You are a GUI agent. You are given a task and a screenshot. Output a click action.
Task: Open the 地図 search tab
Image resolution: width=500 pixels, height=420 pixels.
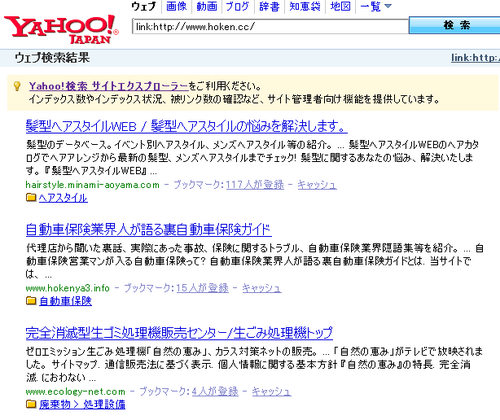[340, 7]
